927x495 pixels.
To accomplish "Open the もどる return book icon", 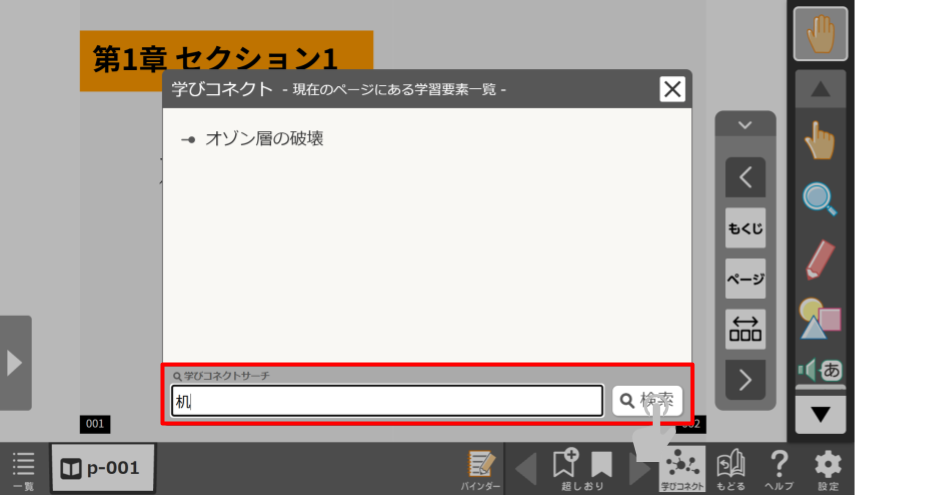I will click(x=731, y=468).
